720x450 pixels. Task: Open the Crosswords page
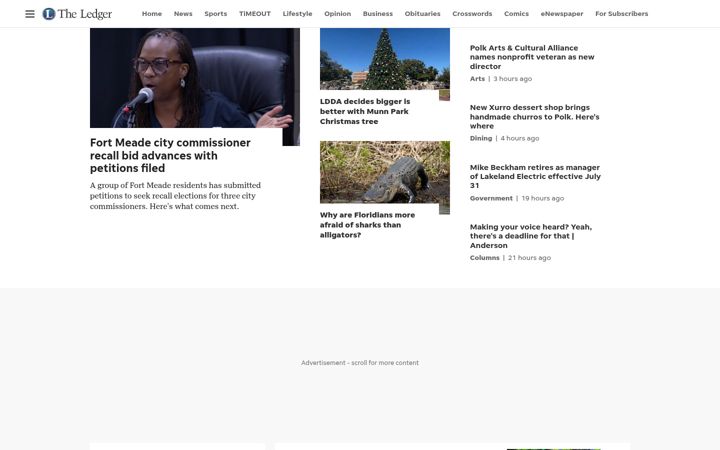(472, 14)
